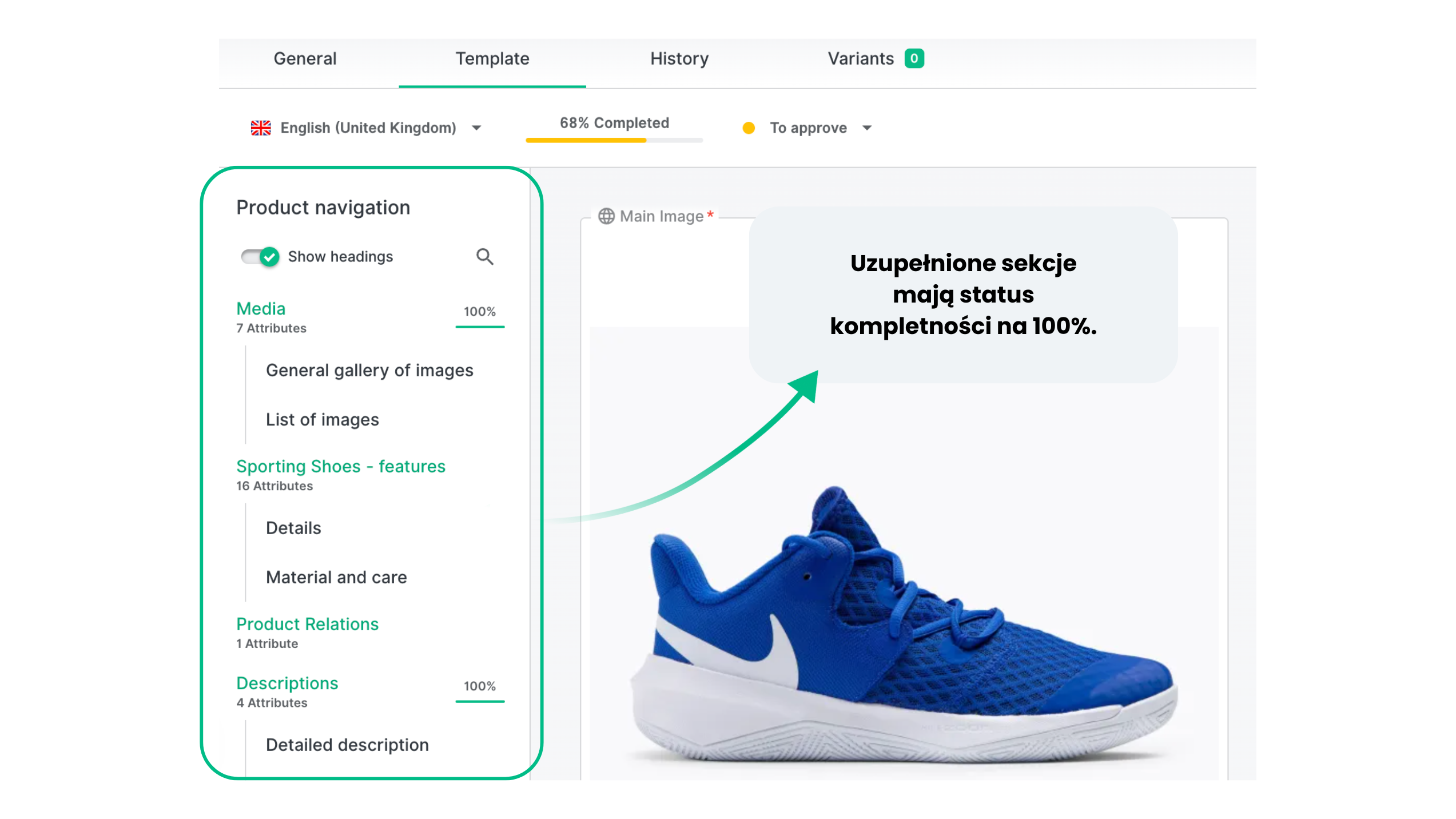Click the search magnifier in Product navigation
This screenshot has height=819, width=1456.
(484, 257)
